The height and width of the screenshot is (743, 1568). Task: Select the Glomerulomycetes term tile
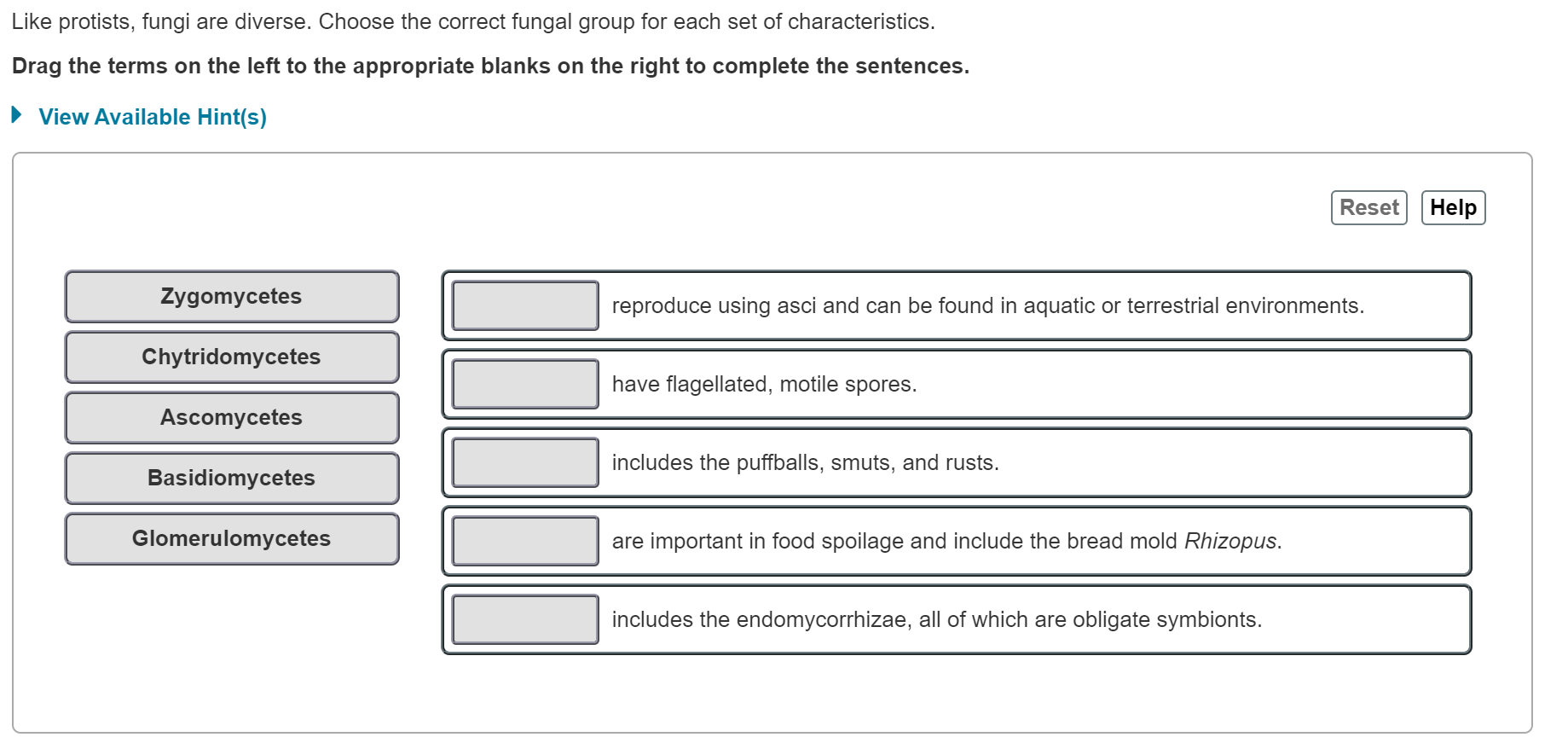coord(231,538)
